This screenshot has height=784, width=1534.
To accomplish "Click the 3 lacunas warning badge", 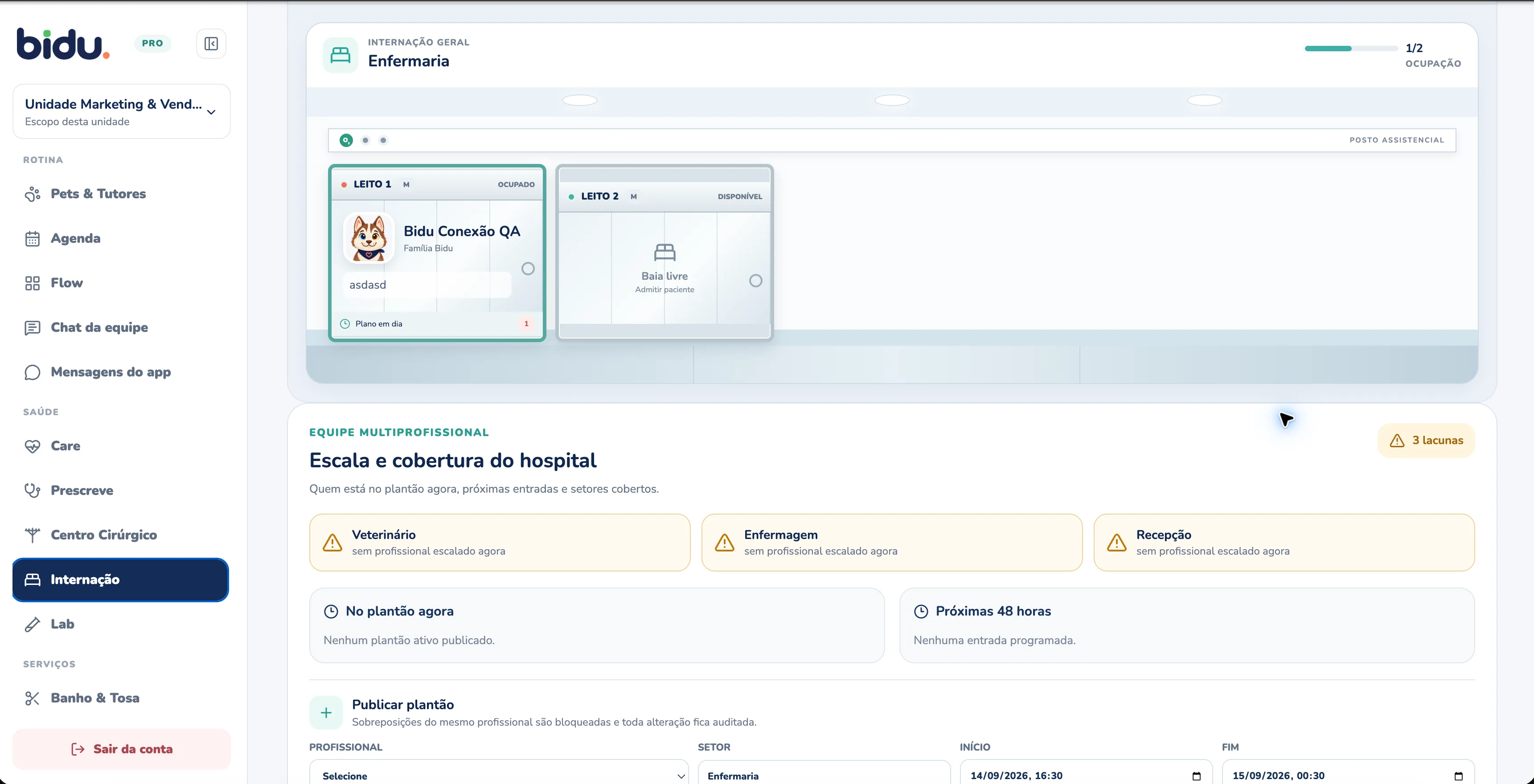I will [1426, 441].
